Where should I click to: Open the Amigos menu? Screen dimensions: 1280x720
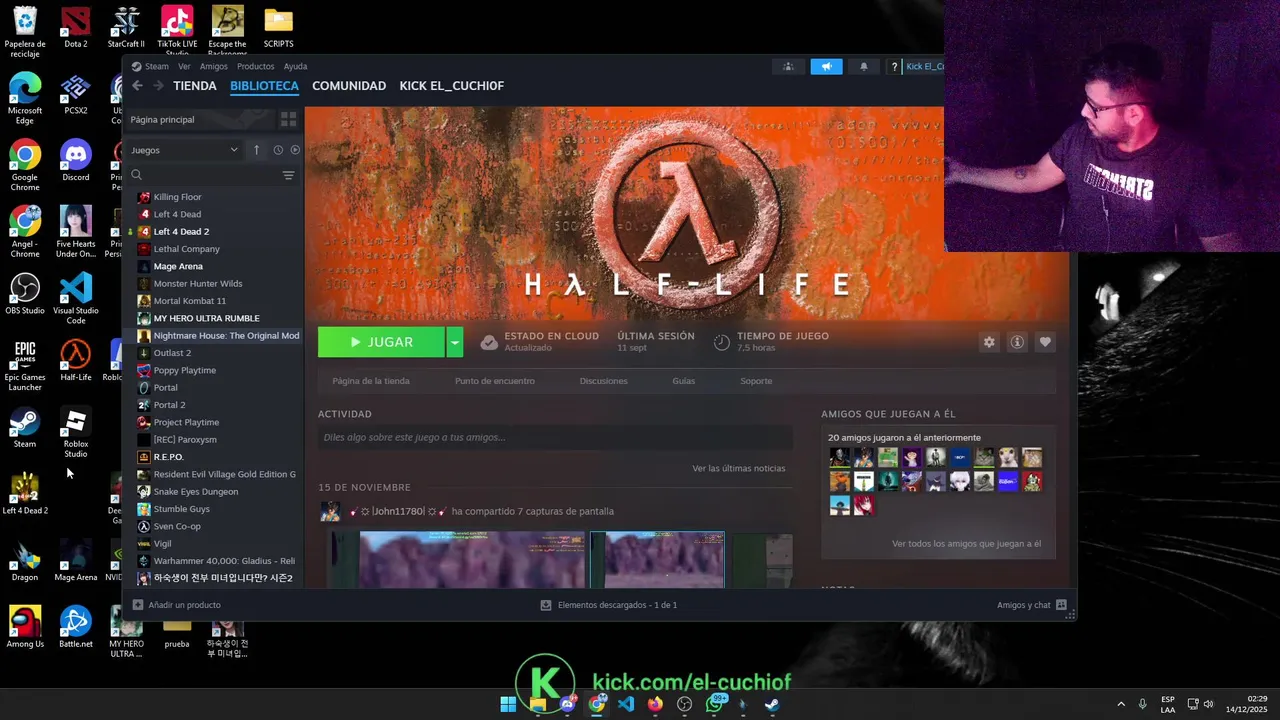pyautogui.click(x=214, y=66)
